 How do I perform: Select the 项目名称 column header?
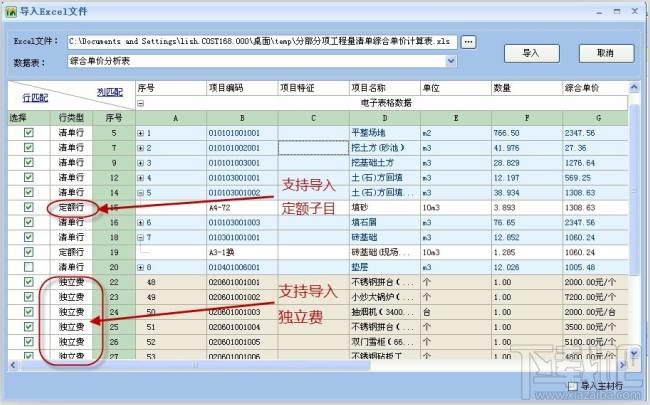385,88
